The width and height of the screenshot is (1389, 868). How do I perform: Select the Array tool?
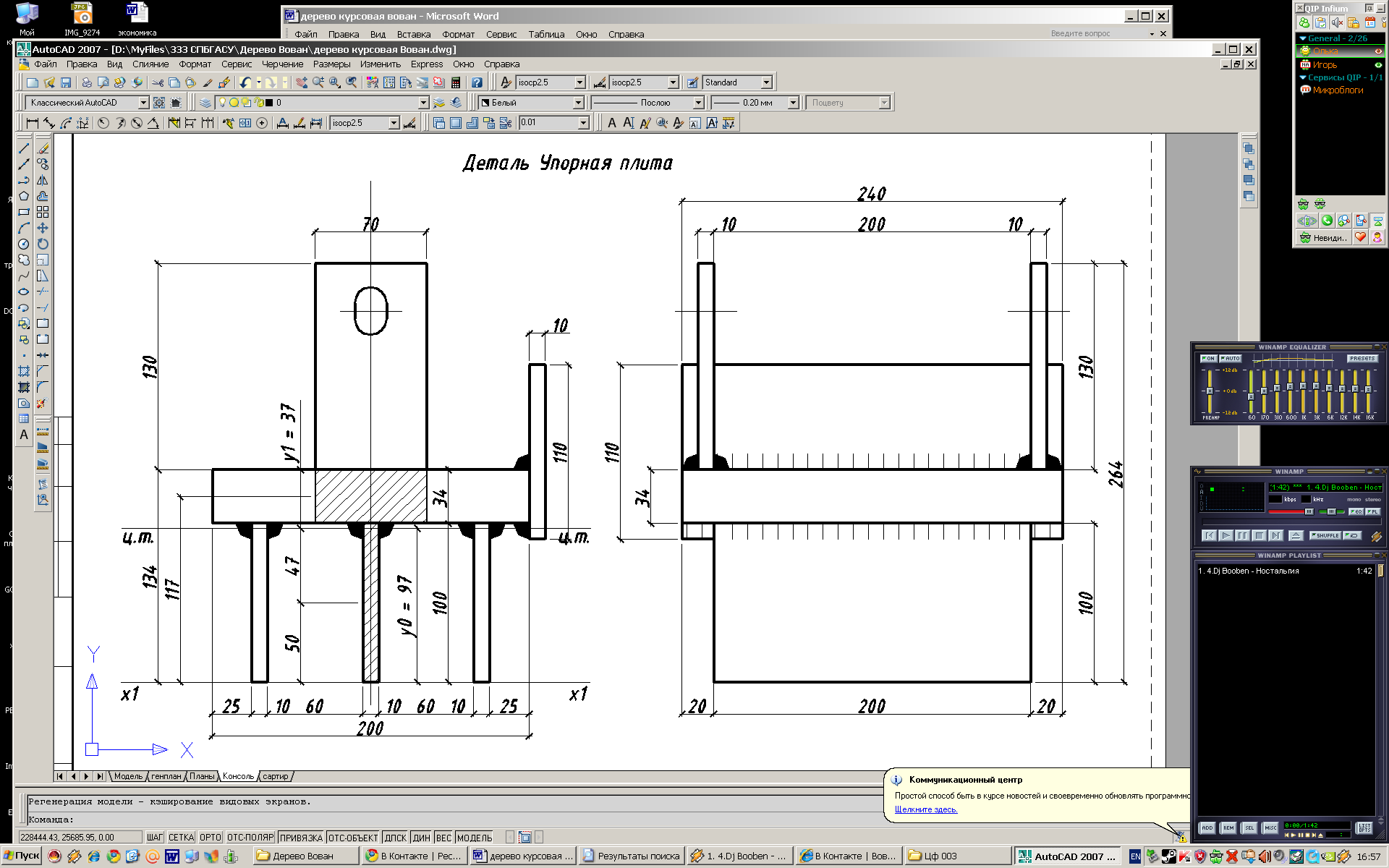[43, 212]
